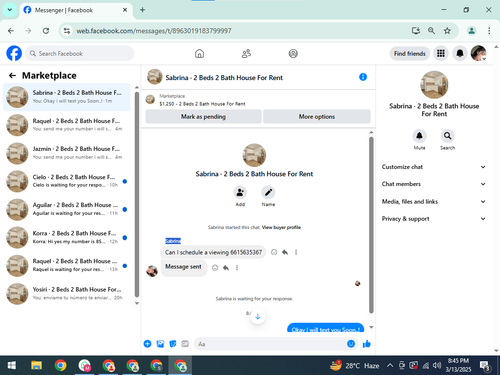Add people to the chat
500x375 pixels.
240,193
